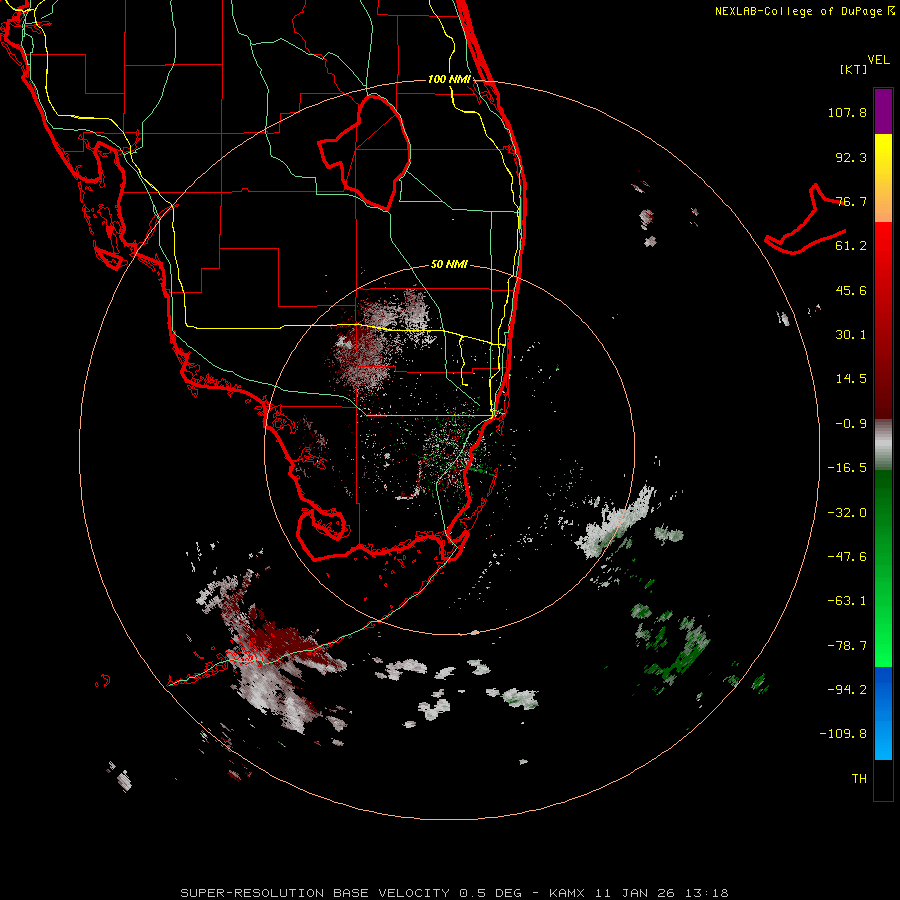
Task: Select the VEL legend title
Action: [x=879, y=60]
